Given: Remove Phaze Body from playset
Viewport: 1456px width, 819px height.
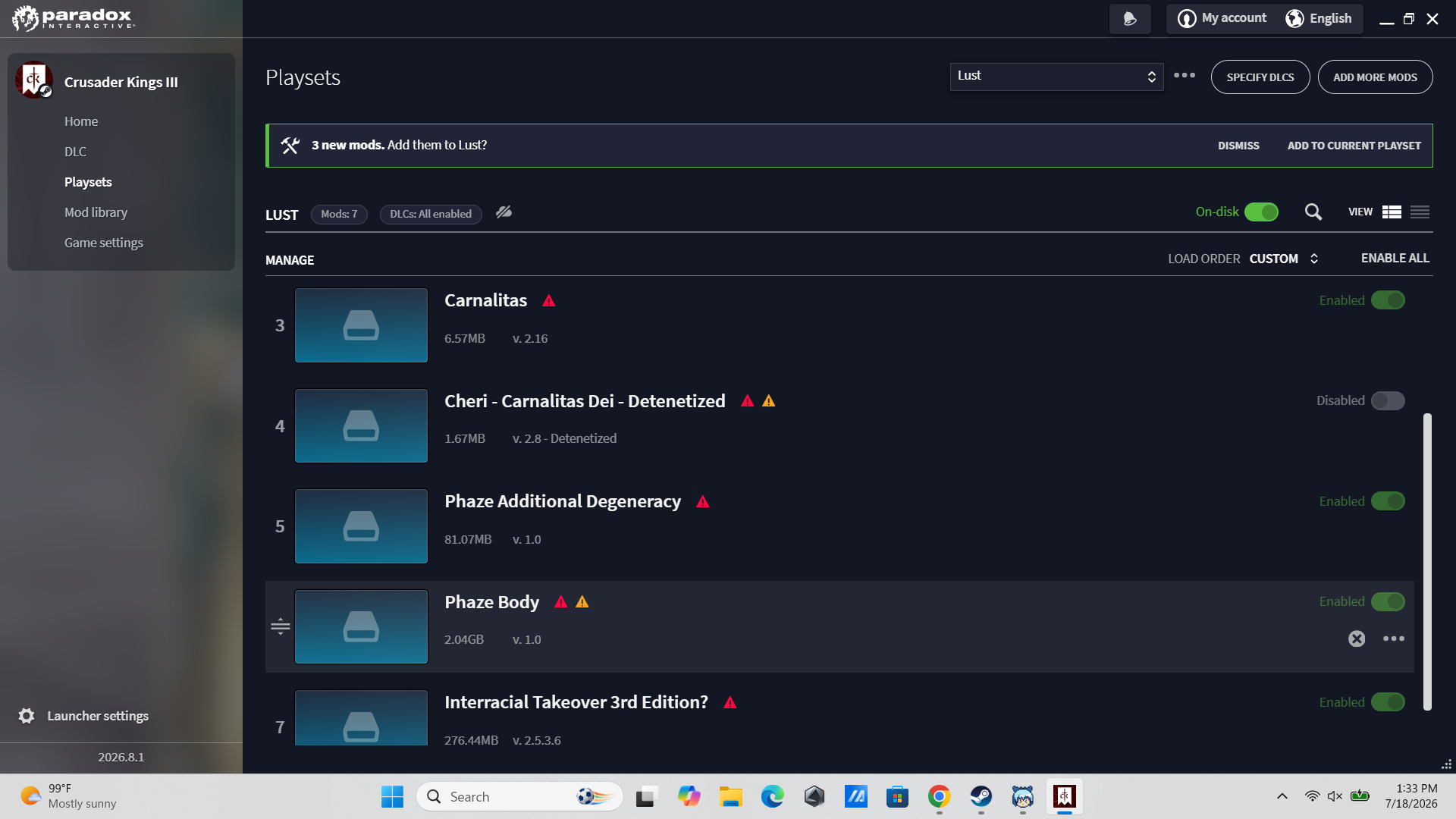Looking at the screenshot, I should pyautogui.click(x=1357, y=639).
